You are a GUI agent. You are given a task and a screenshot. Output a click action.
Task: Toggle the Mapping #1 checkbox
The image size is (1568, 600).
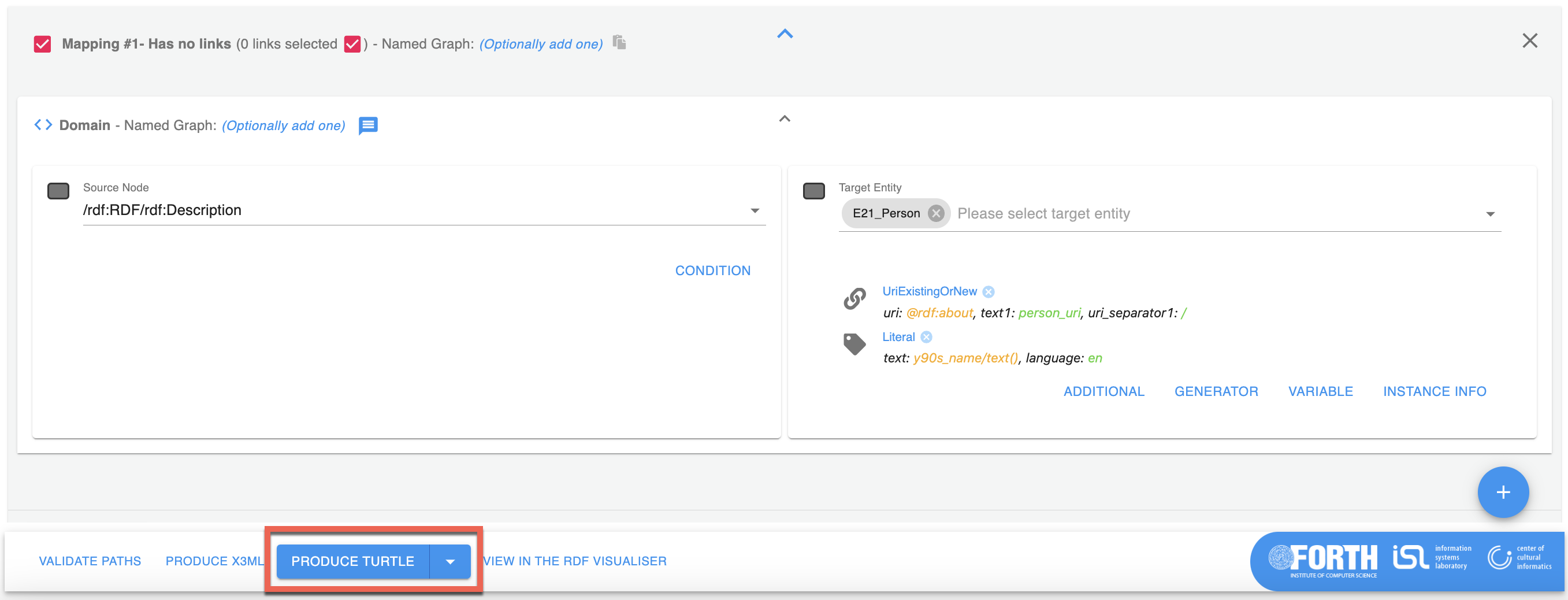(43, 44)
